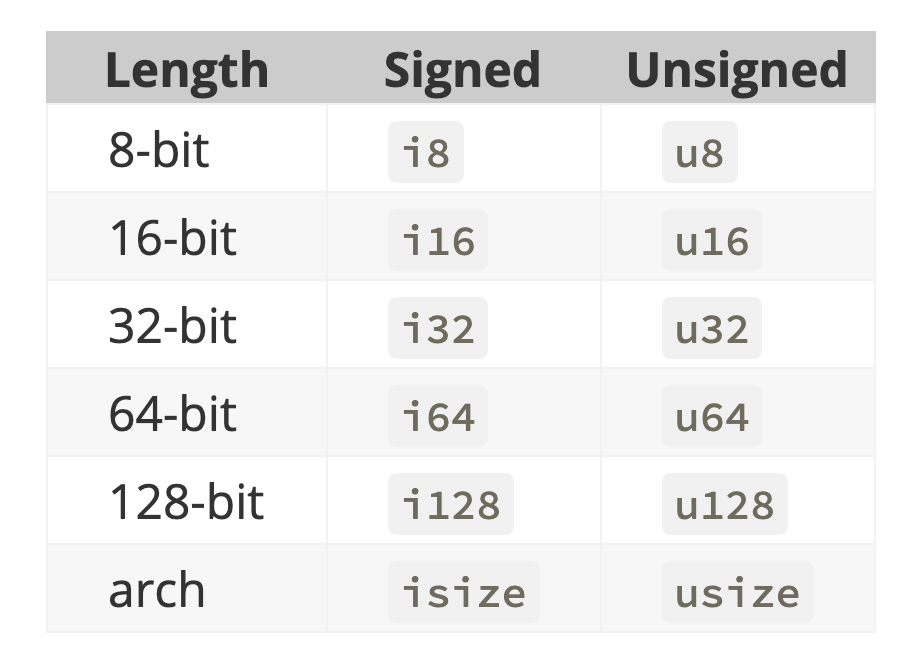This screenshot has width=900, height=654.
Task: Click the usize type code
Action: pyautogui.click(x=737, y=593)
